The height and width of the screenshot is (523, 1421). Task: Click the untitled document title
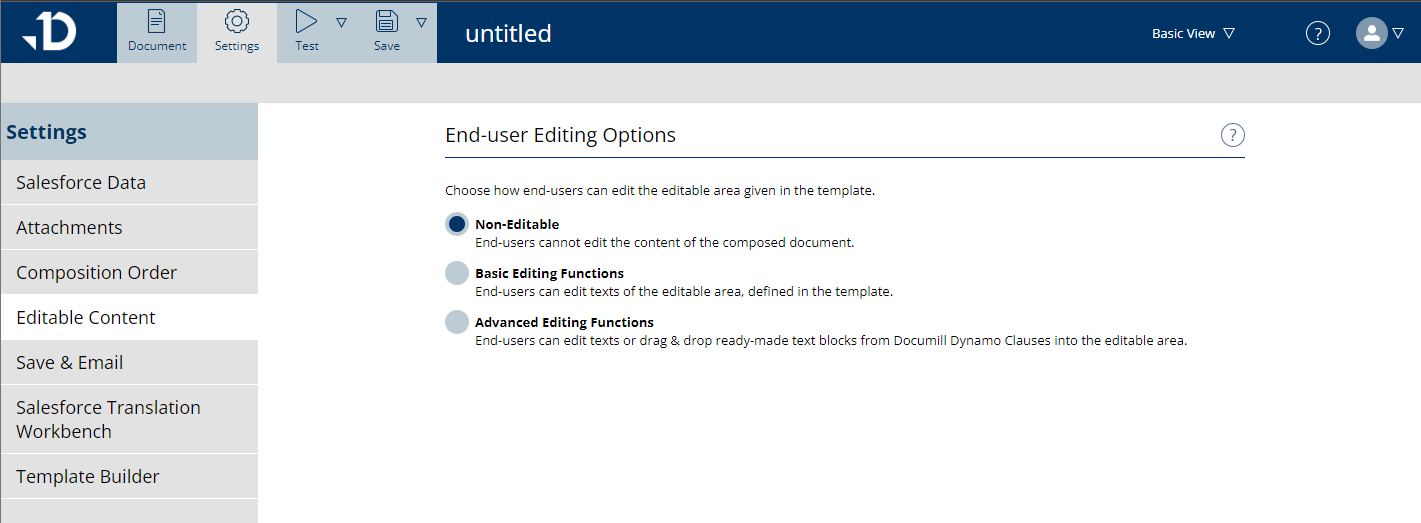pos(508,33)
